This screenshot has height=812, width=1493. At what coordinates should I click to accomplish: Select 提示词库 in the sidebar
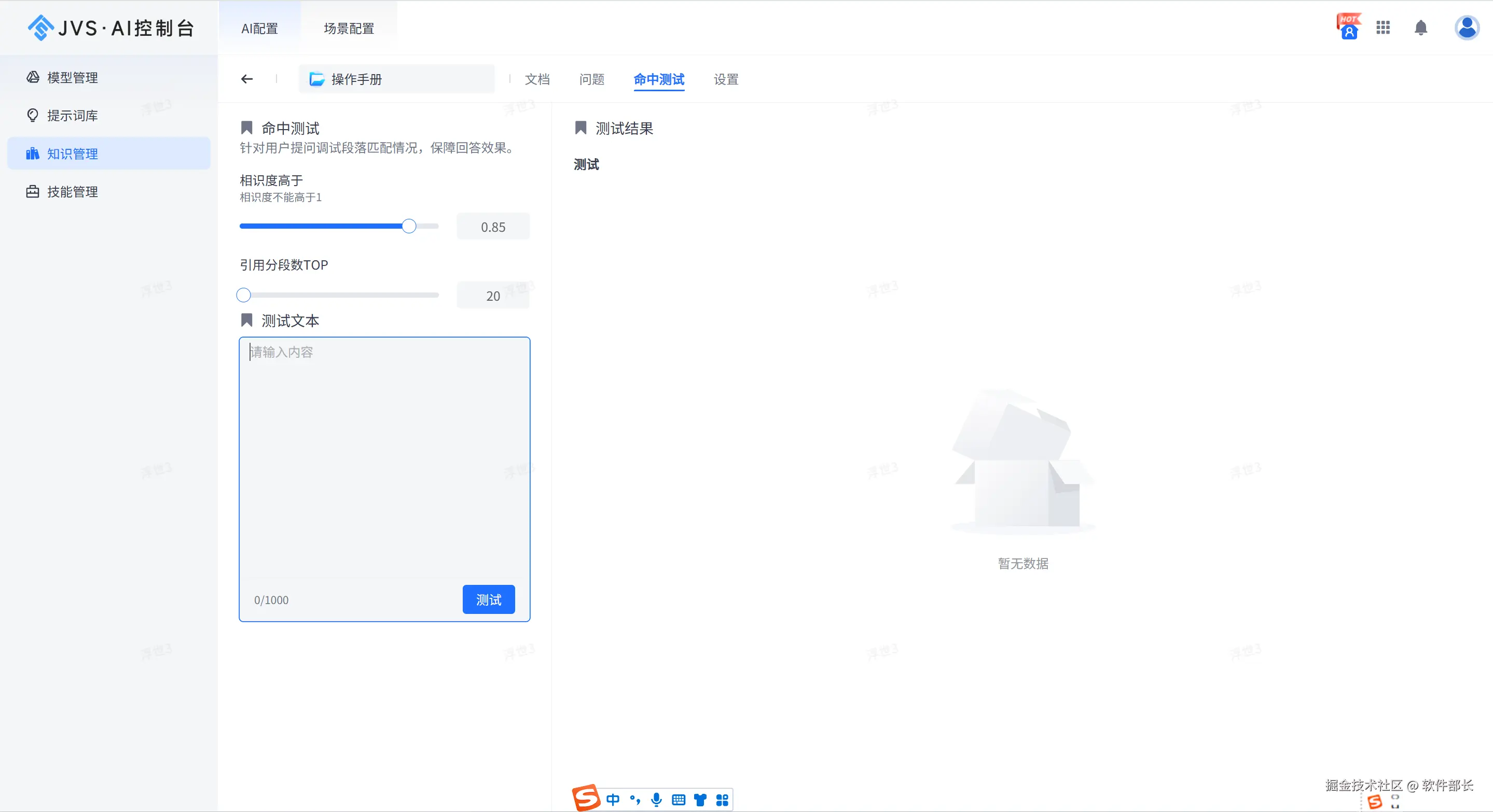(73, 116)
